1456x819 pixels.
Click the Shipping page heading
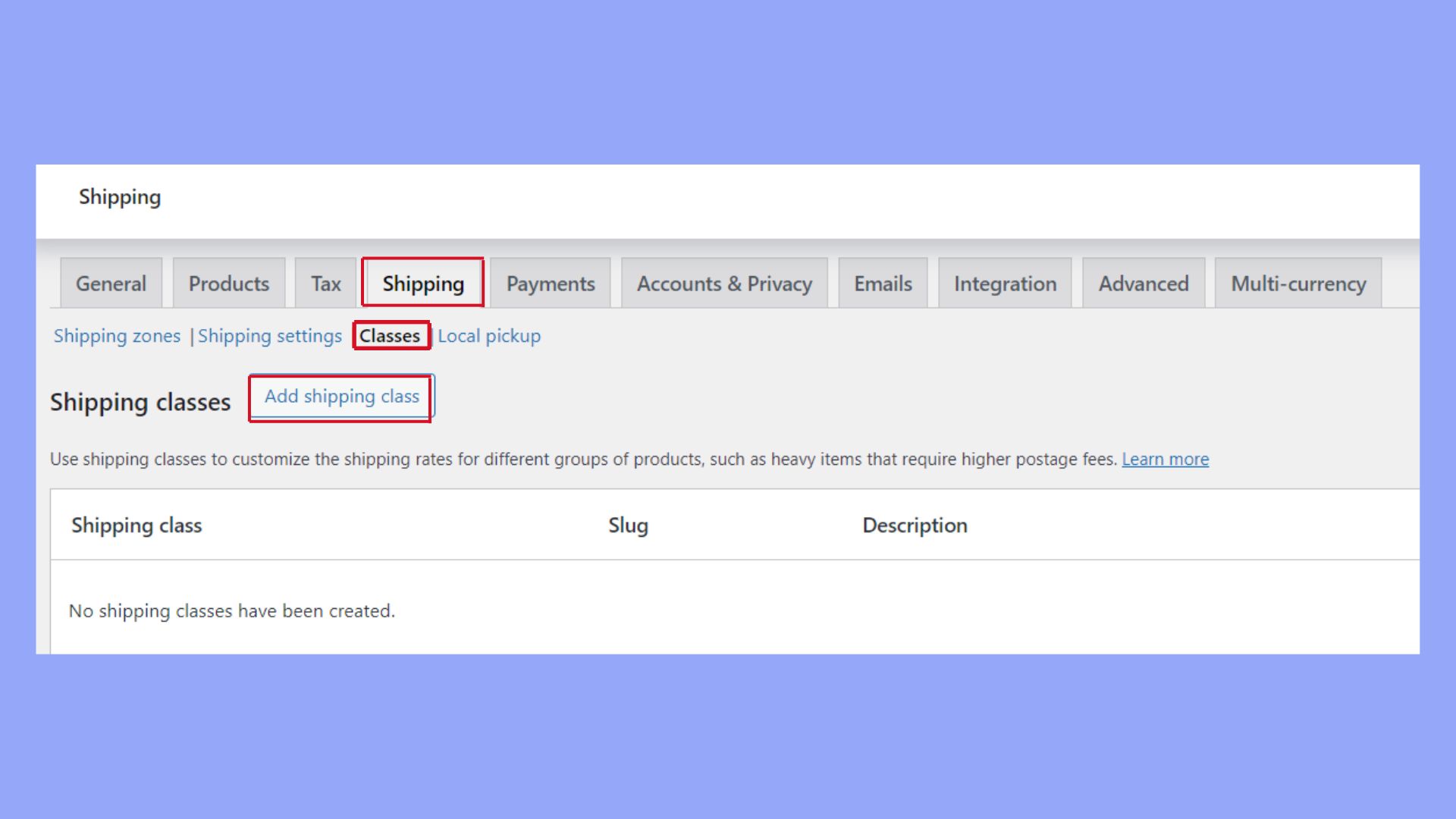(120, 198)
